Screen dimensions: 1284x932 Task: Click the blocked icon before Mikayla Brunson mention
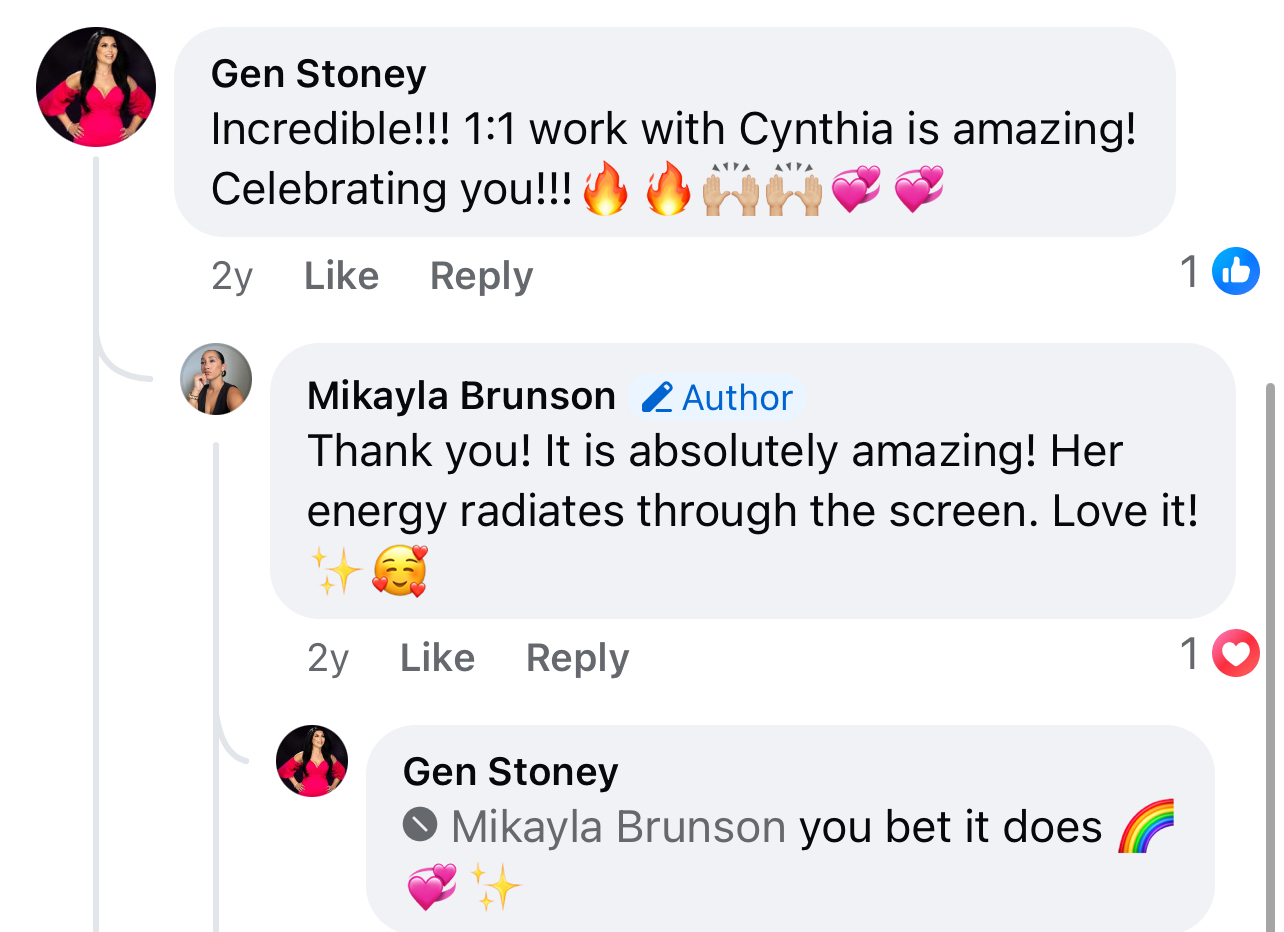click(x=420, y=825)
